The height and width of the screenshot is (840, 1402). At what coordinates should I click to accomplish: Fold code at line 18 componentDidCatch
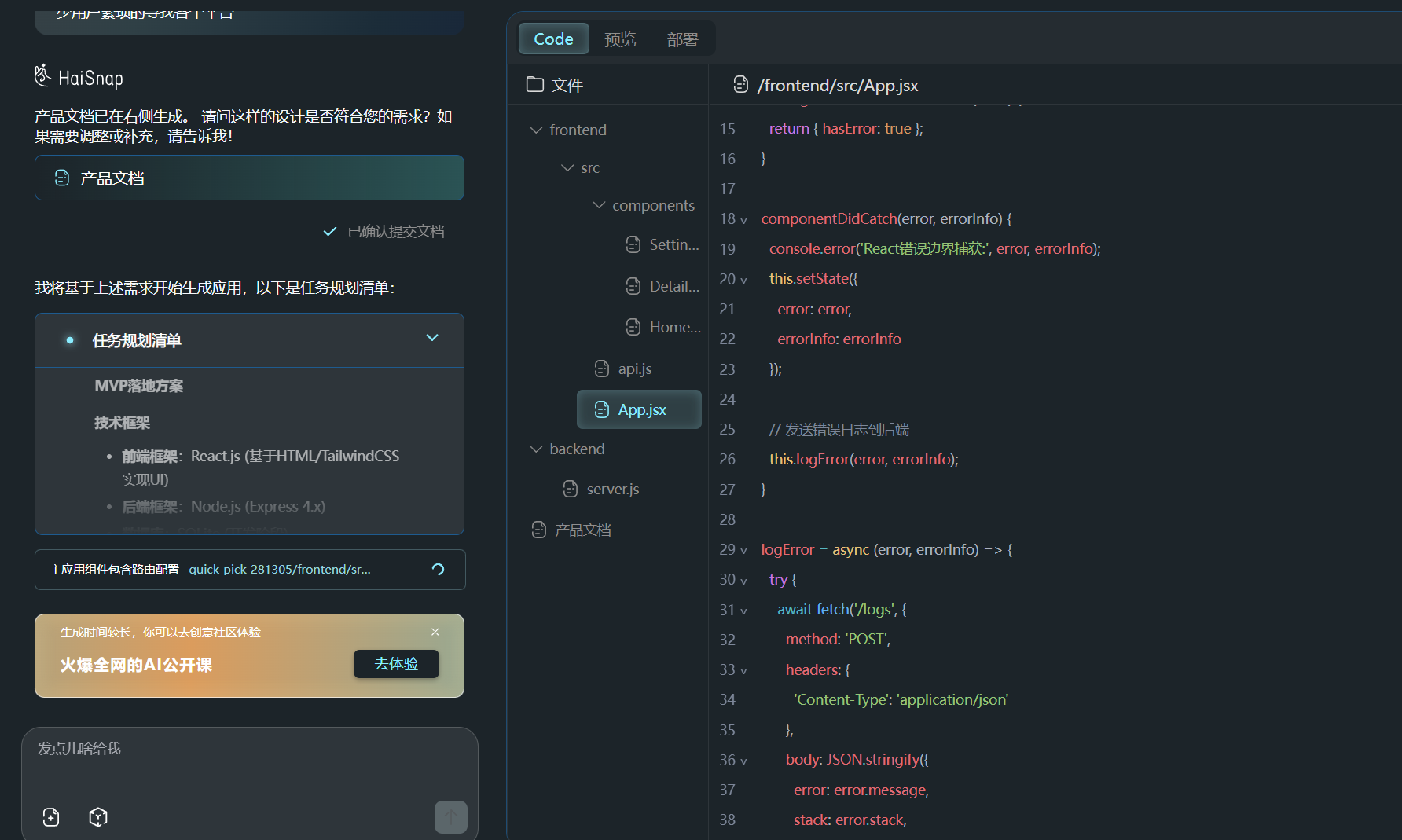[x=743, y=220]
